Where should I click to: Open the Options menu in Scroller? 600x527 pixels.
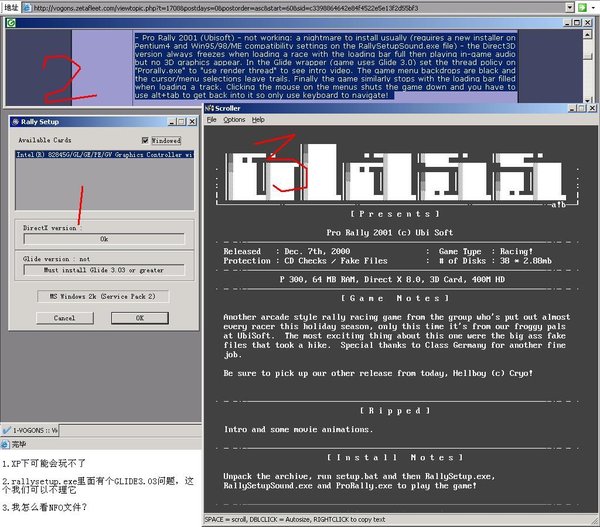(x=233, y=119)
